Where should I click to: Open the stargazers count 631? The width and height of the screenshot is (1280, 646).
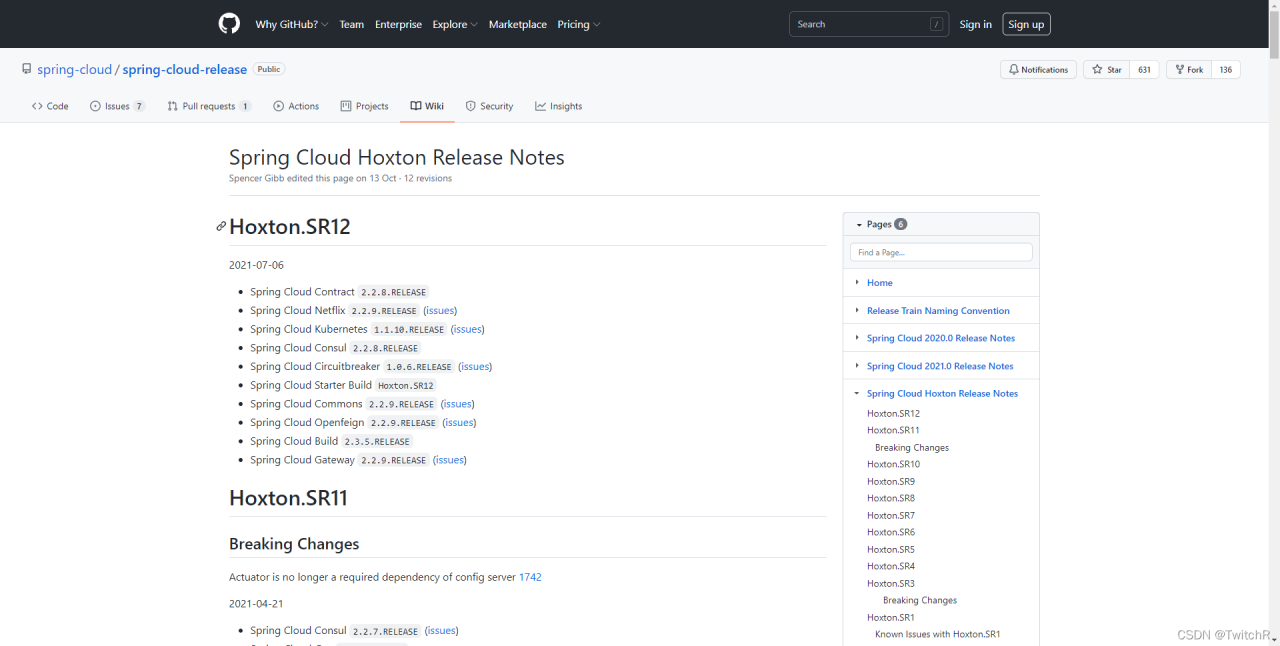click(x=1144, y=70)
